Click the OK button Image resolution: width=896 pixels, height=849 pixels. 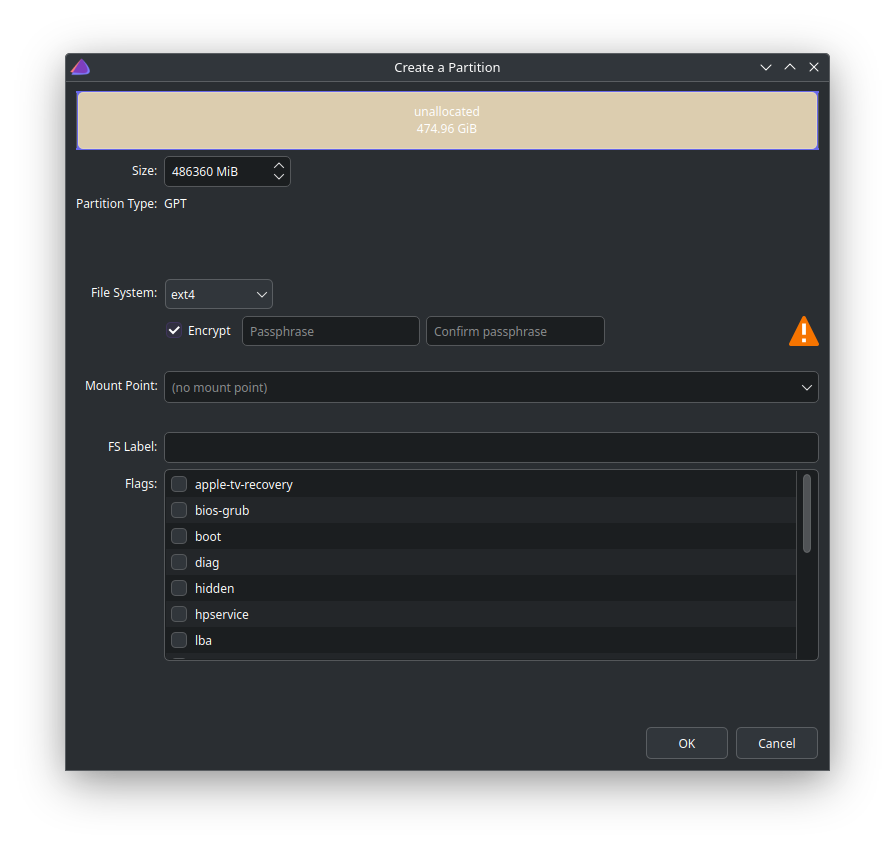coord(686,743)
